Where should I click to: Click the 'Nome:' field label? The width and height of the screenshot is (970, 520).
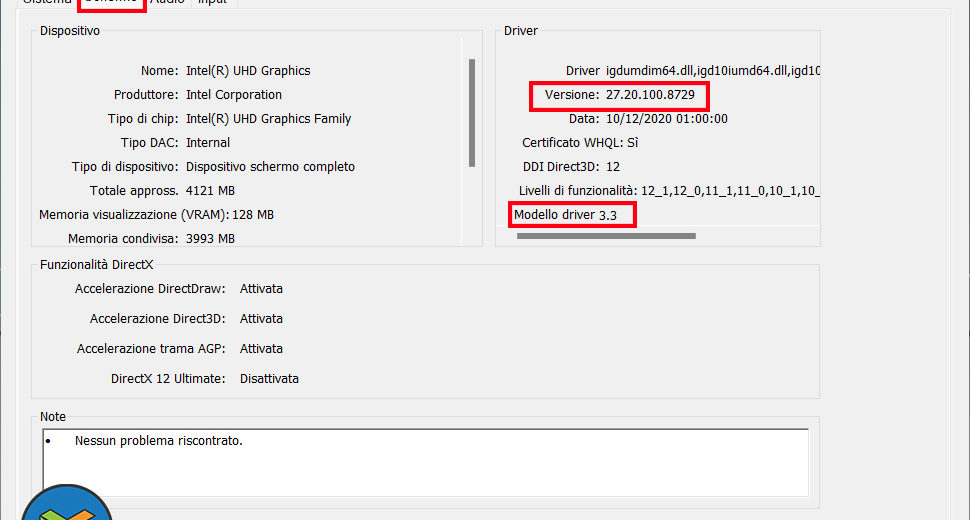coord(160,70)
